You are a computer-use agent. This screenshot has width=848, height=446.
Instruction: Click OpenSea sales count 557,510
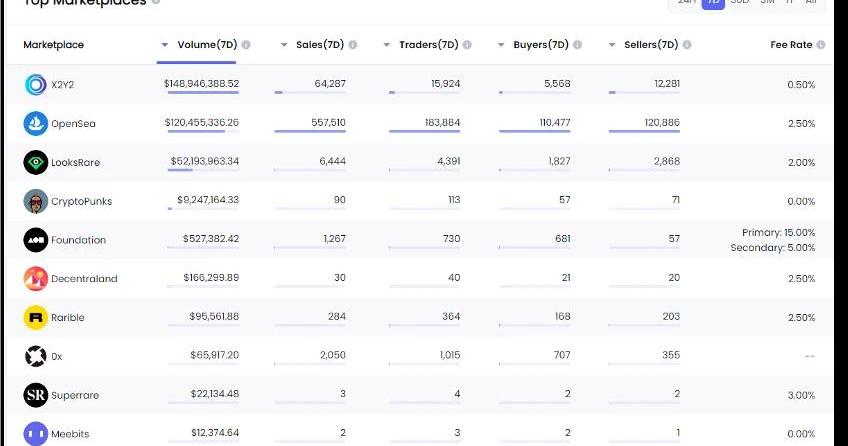328,123
